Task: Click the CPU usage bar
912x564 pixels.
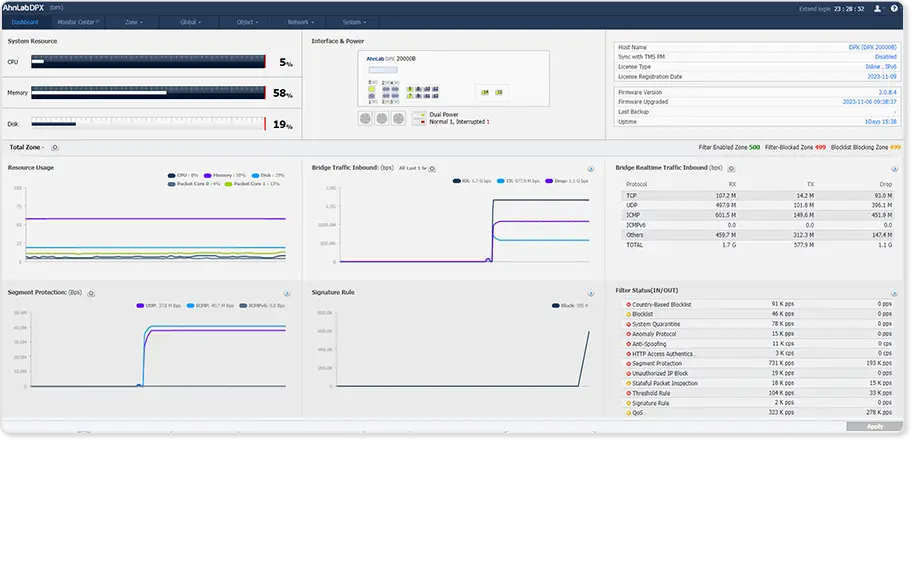Action: (x=148, y=62)
